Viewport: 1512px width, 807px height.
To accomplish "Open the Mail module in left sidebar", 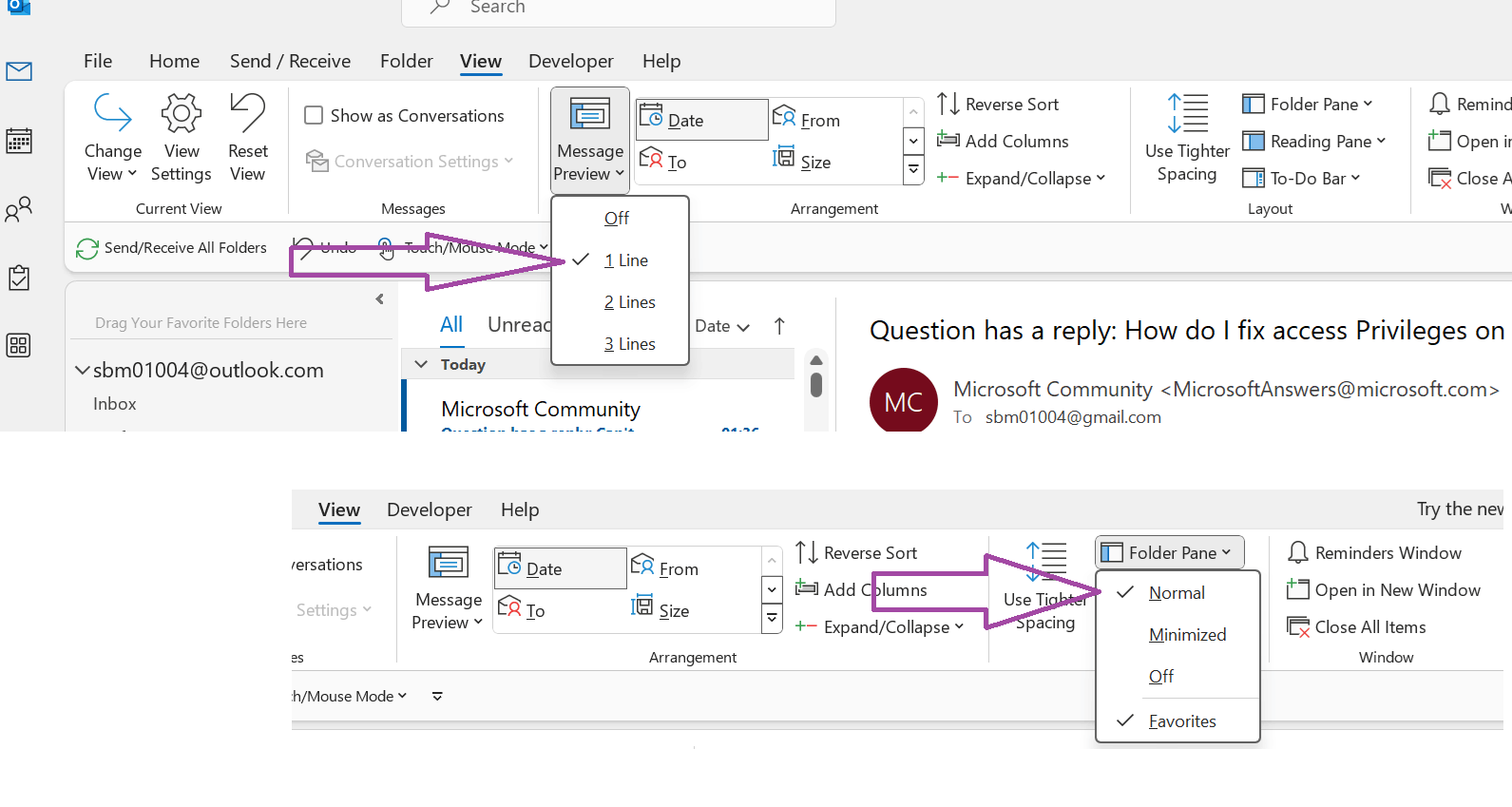I will pyautogui.click(x=19, y=71).
